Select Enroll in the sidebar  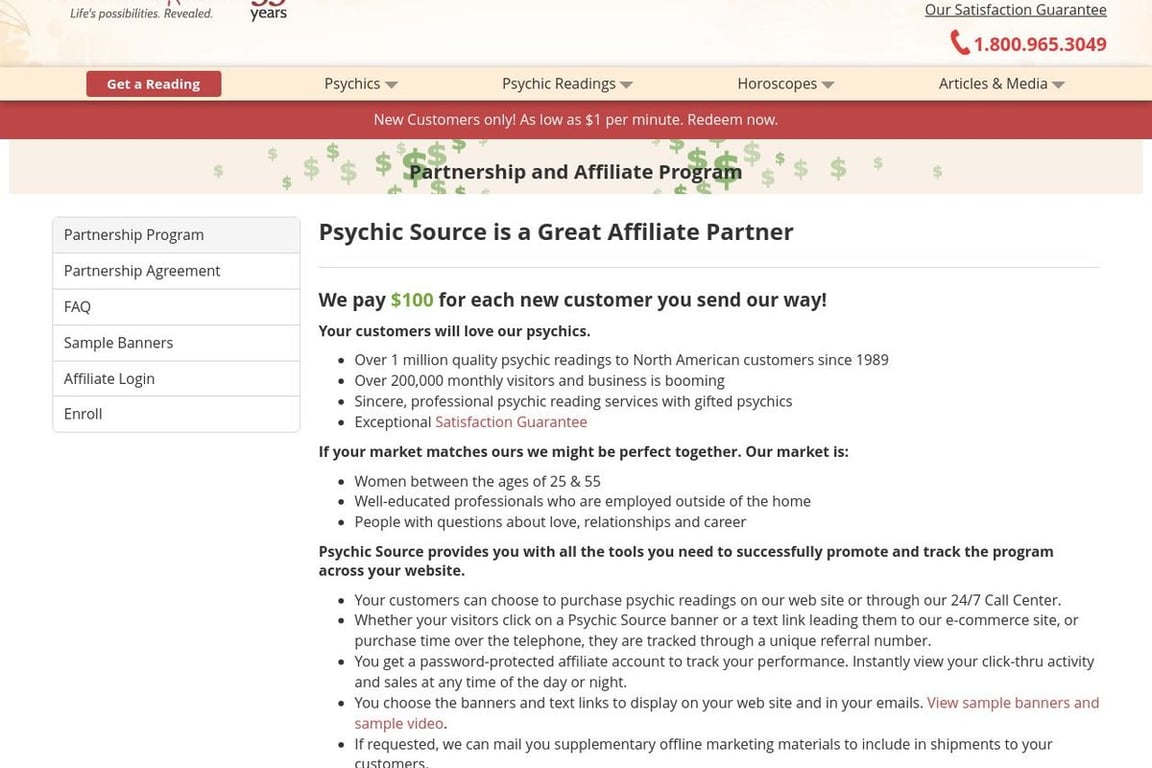click(176, 414)
